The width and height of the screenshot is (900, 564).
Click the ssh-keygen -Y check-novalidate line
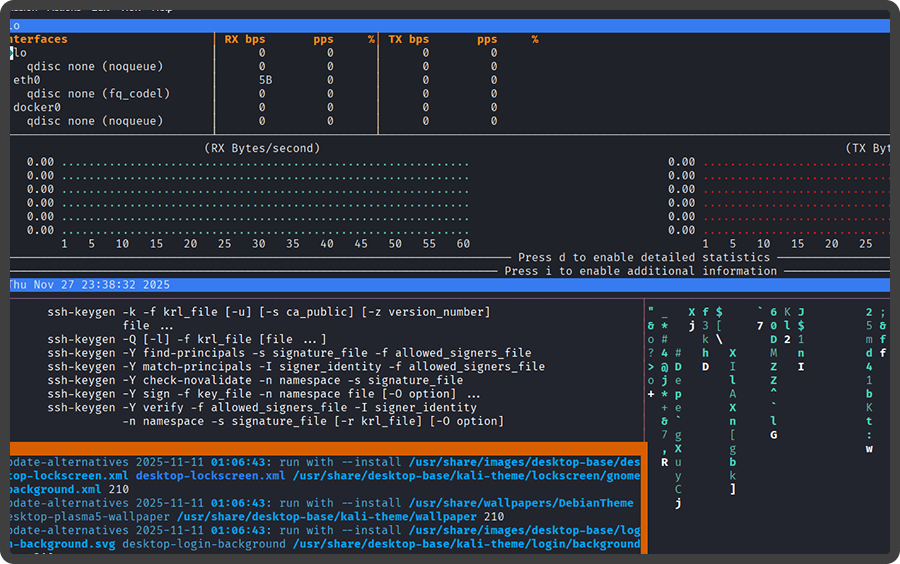tap(255, 380)
